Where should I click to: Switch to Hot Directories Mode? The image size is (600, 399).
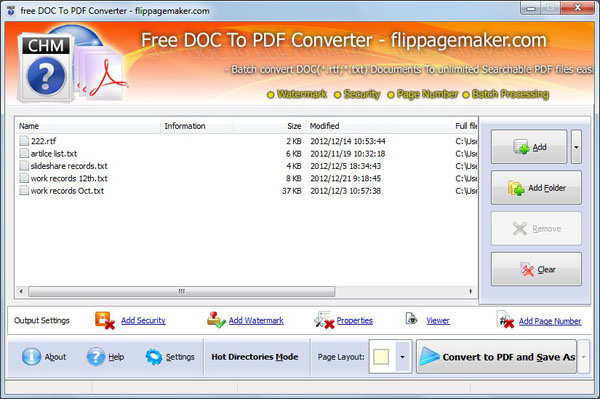coord(255,357)
